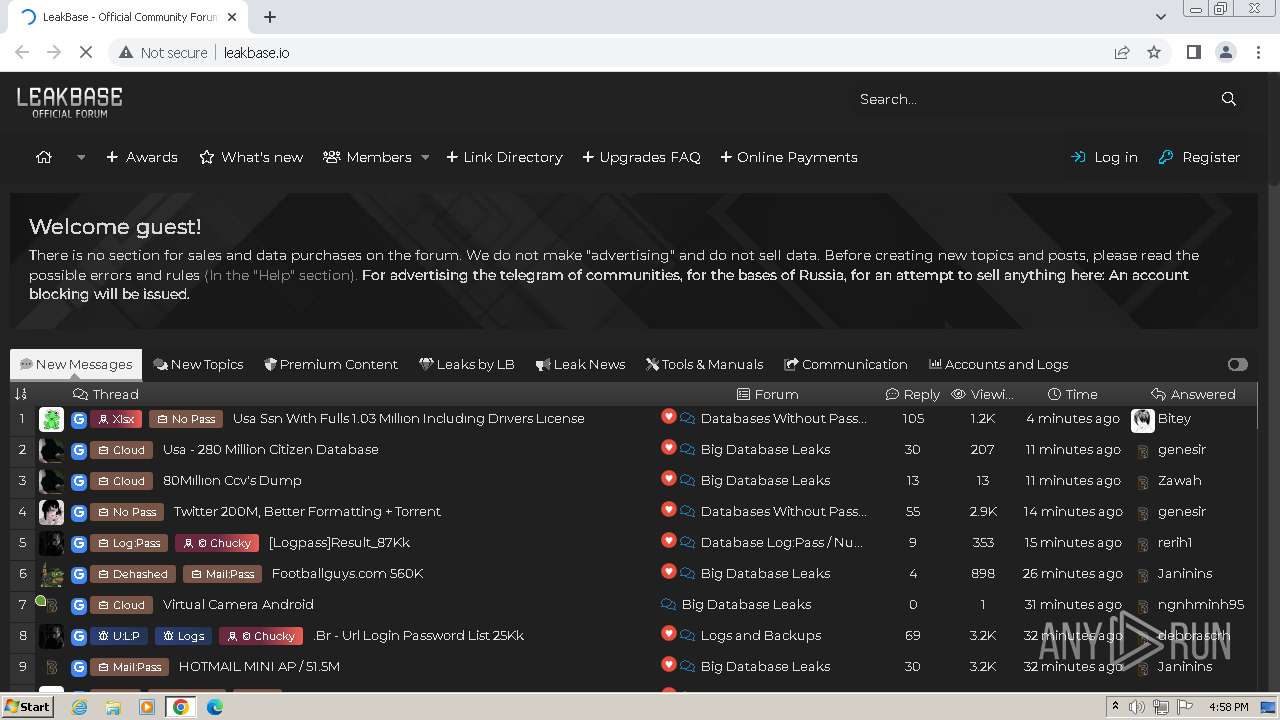Open Link Directory
This screenshot has width=1280, height=720.
click(x=504, y=157)
